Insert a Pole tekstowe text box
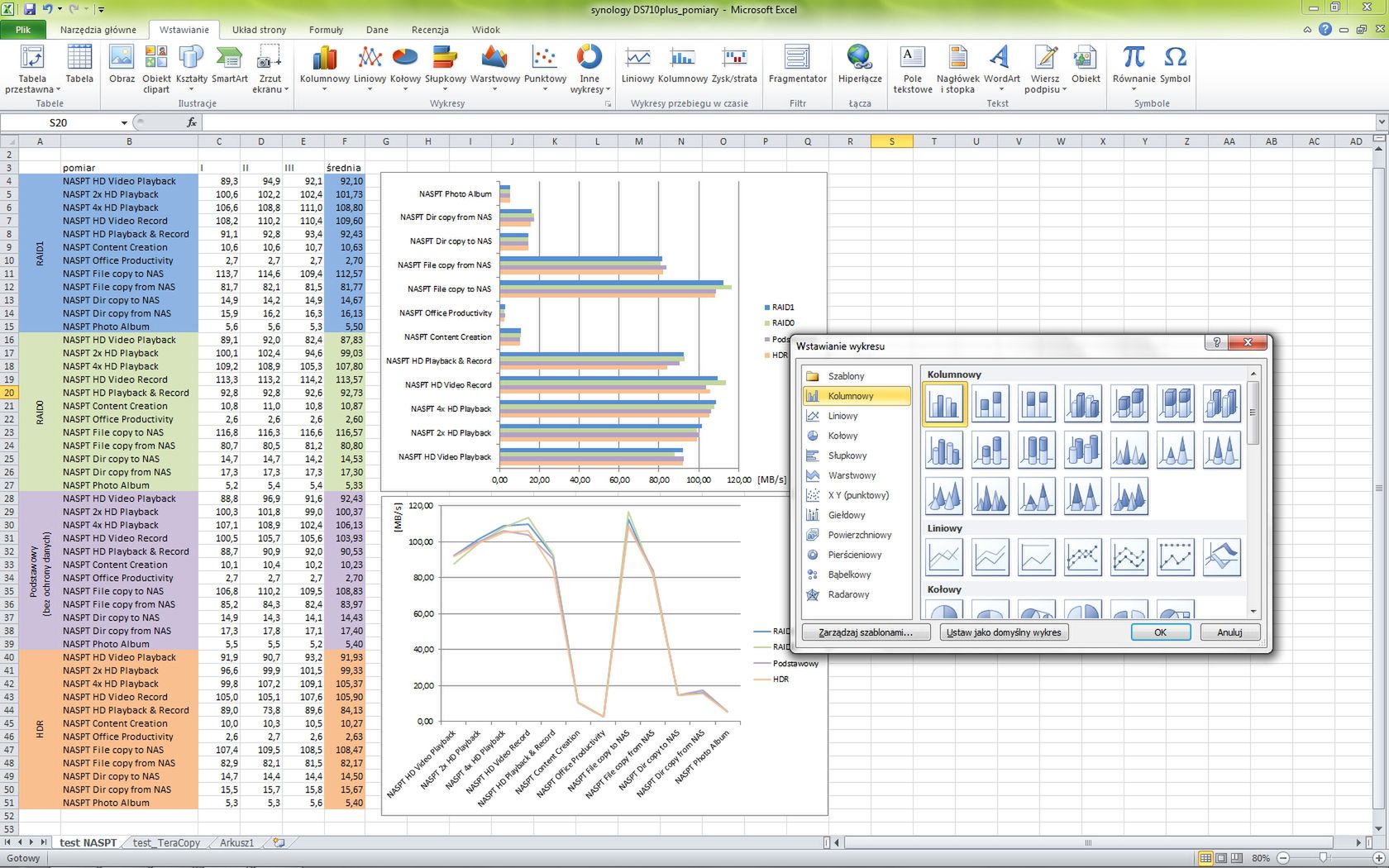1389x868 pixels. [x=912, y=69]
